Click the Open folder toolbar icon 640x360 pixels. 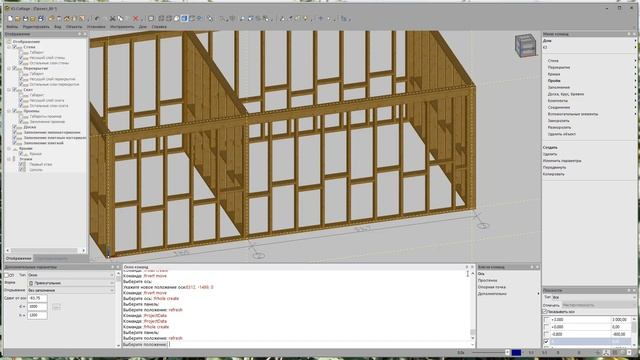coord(18,19)
